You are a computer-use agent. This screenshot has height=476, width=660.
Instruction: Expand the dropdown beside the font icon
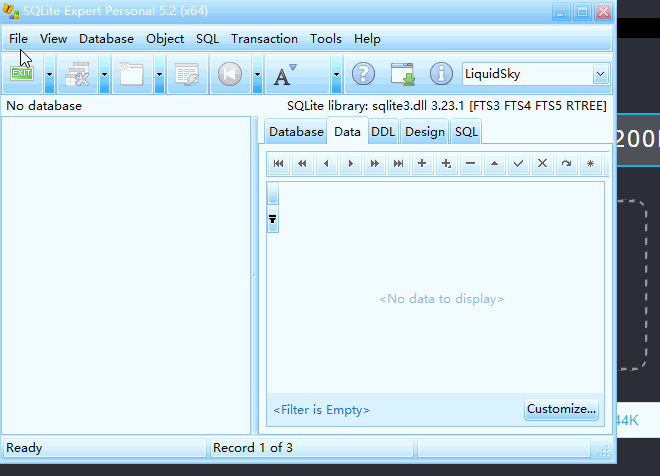(336, 74)
